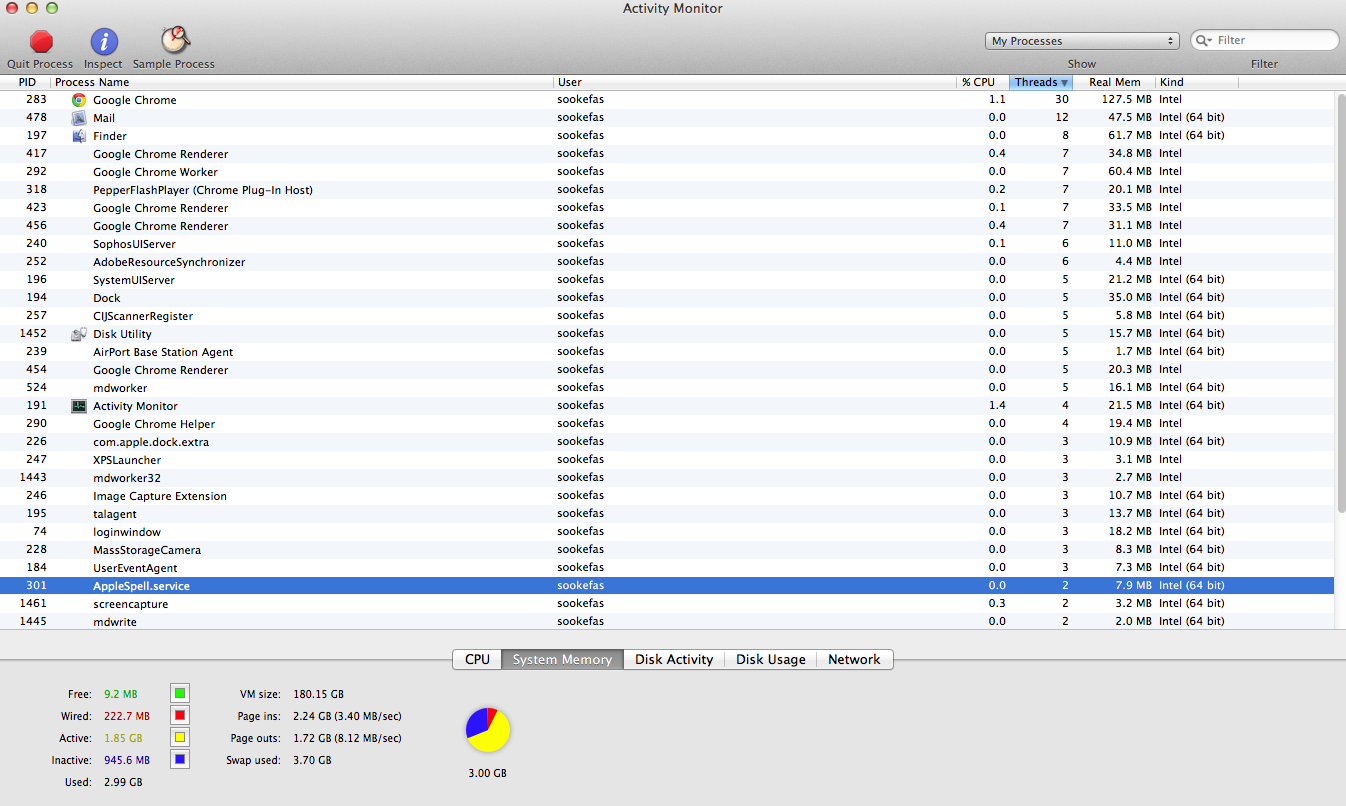This screenshot has height=806, width=1346.
Task: Select the talagent process row
Action: 667,514
